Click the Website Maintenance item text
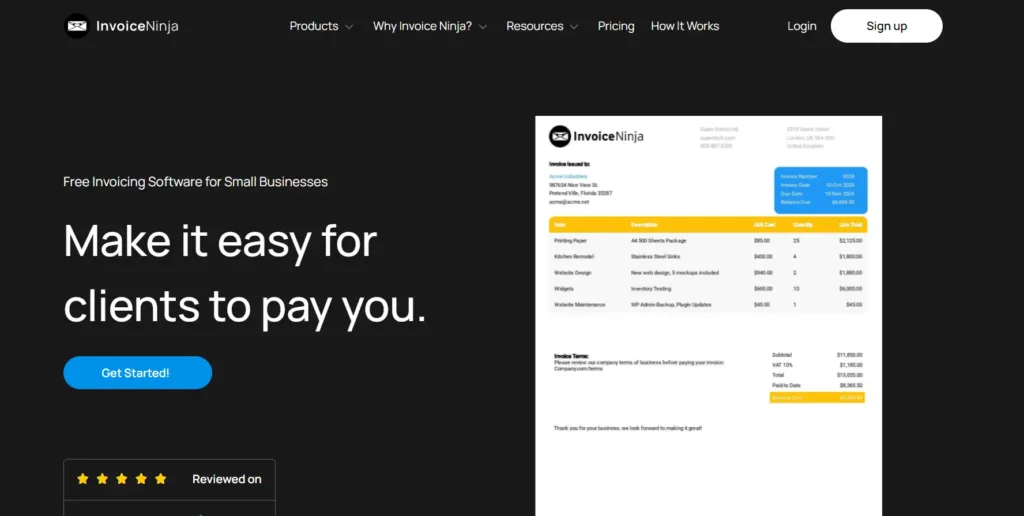Image resolution: width=1024 pixels, height=516 pixels. tap(579, 304)
